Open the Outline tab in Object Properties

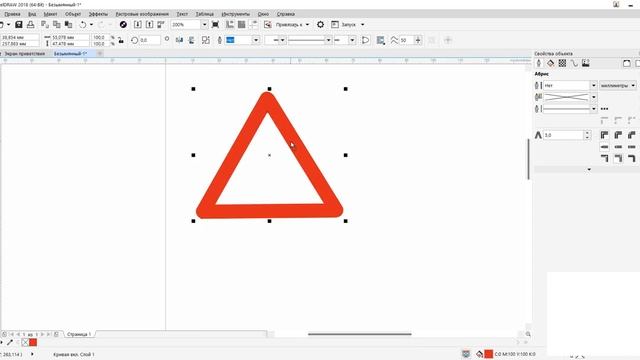[539, 63]
